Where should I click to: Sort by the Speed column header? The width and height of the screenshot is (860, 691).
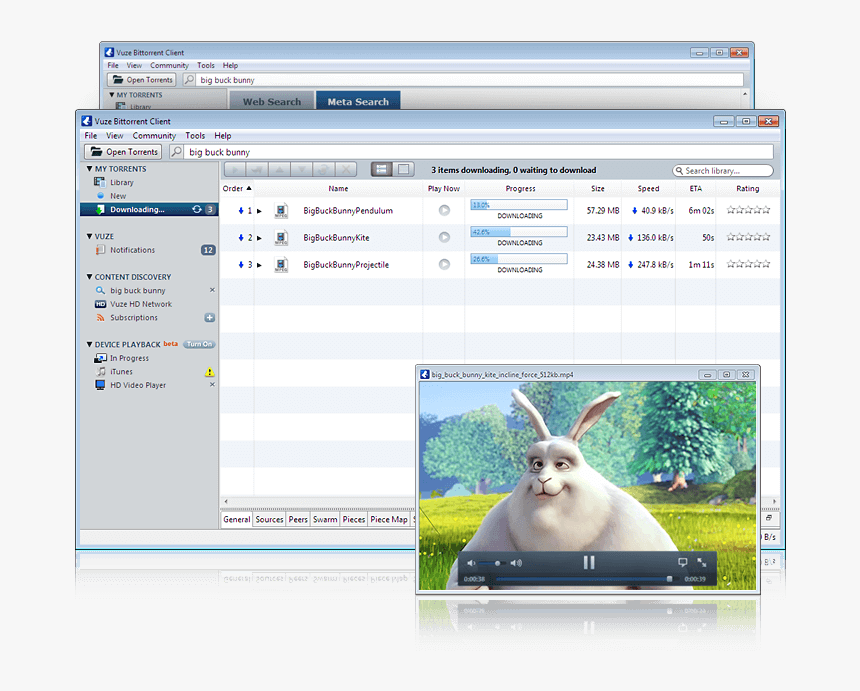(x=648, y=189)
